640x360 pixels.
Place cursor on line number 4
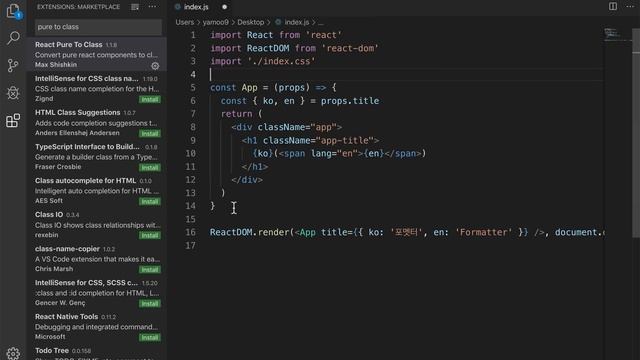click(193, 74)
